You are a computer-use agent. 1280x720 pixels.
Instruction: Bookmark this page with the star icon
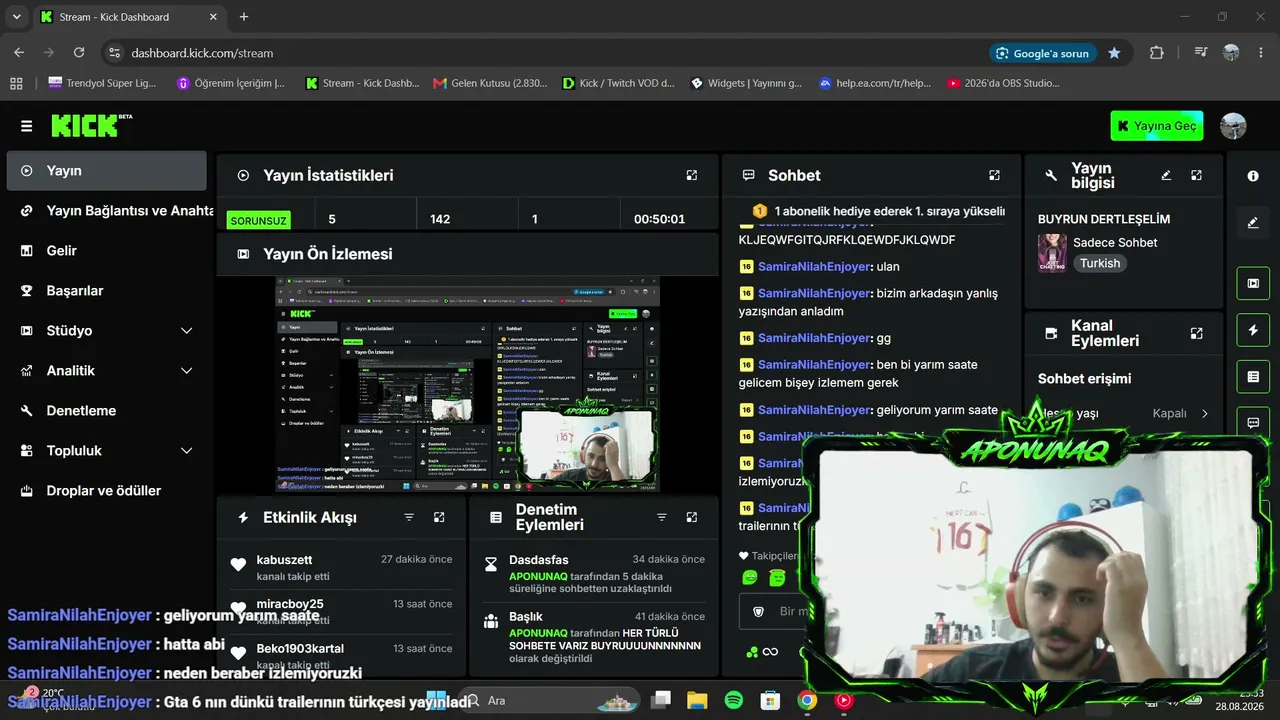coord(1114,53)
